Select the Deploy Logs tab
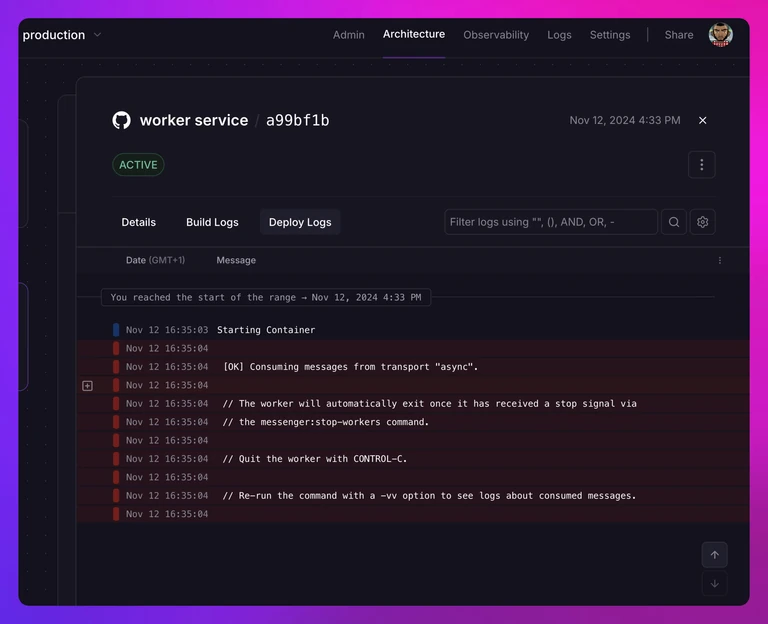This screenshot has width=768, height=624. tap(300, 222)
